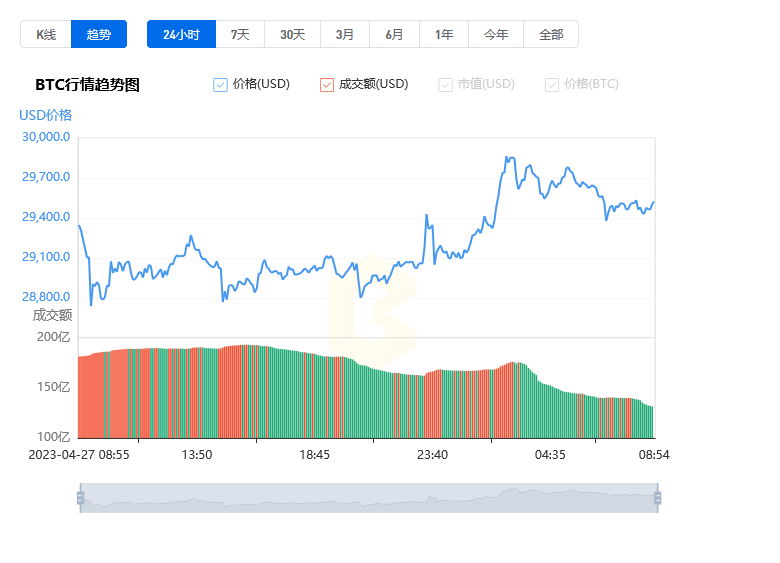Click the left handle of range slider
Image resolution: width=780 pixels, height=563 pixels.
80,498
